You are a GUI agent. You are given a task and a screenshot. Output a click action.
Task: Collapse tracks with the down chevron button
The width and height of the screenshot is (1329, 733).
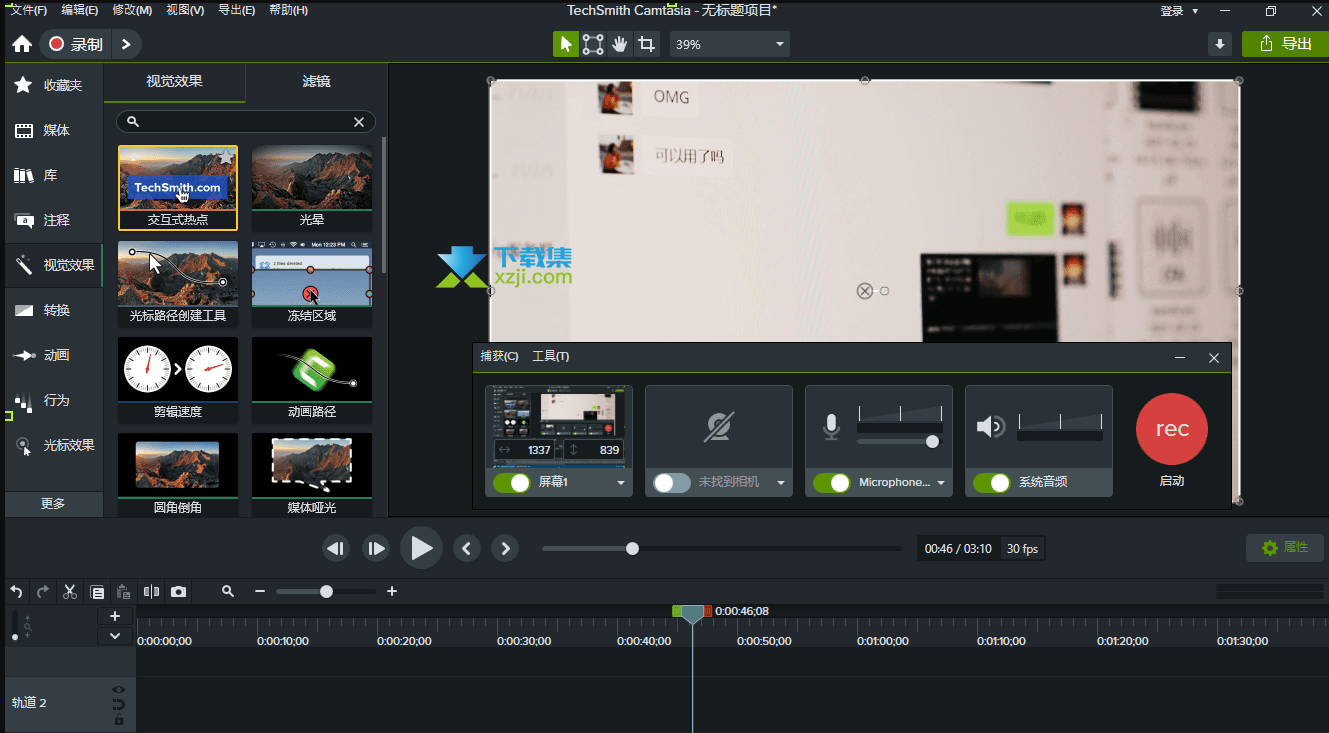tap(115, 636)
